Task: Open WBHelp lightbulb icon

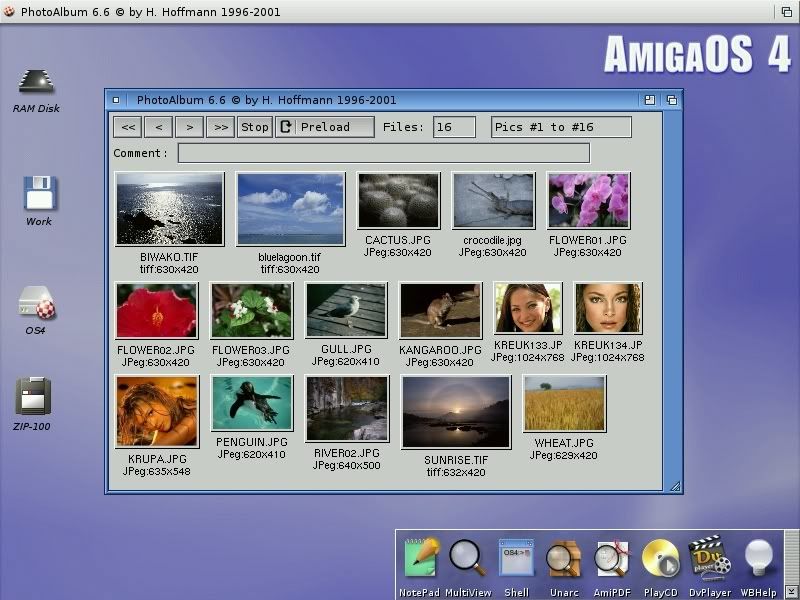Action: 758,557
